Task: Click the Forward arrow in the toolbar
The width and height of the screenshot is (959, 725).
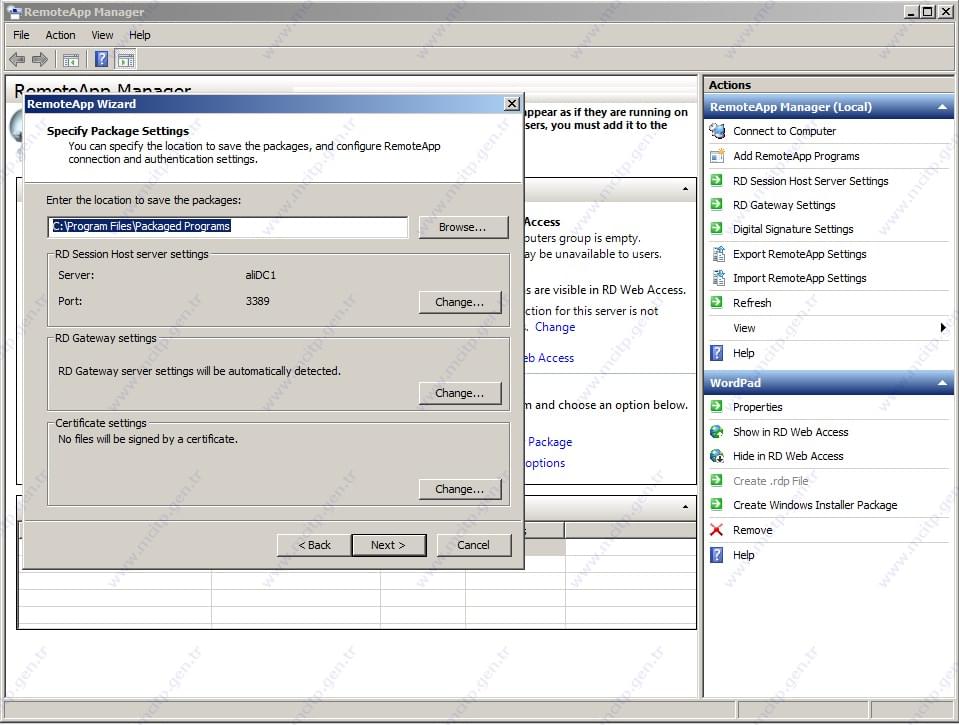Action: (x=40, y=59)
